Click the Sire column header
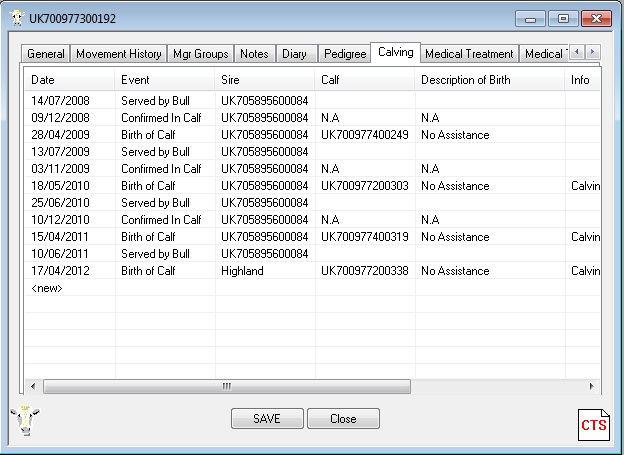The width and height of the screenshot is (624, 455). click(265, 80)
